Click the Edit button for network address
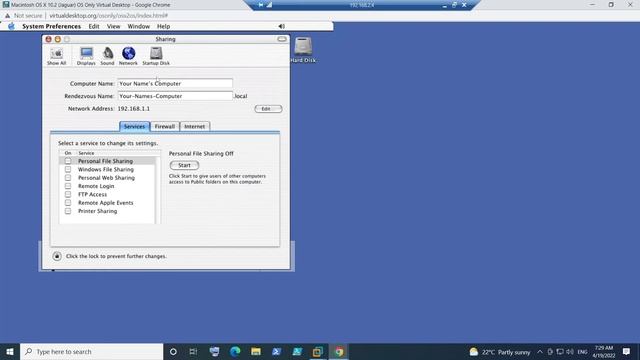The height and width of the screenshot is (360, 640). pyautogui.click(x=268, y=109)
